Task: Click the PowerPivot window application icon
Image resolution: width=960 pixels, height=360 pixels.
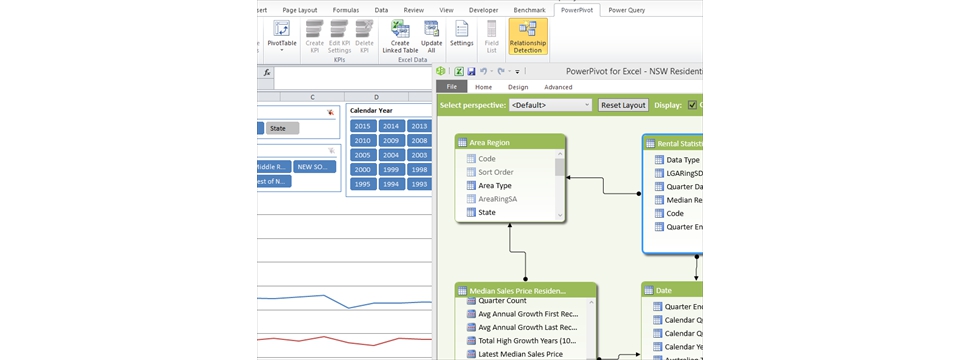Action: tap(441, 72)
